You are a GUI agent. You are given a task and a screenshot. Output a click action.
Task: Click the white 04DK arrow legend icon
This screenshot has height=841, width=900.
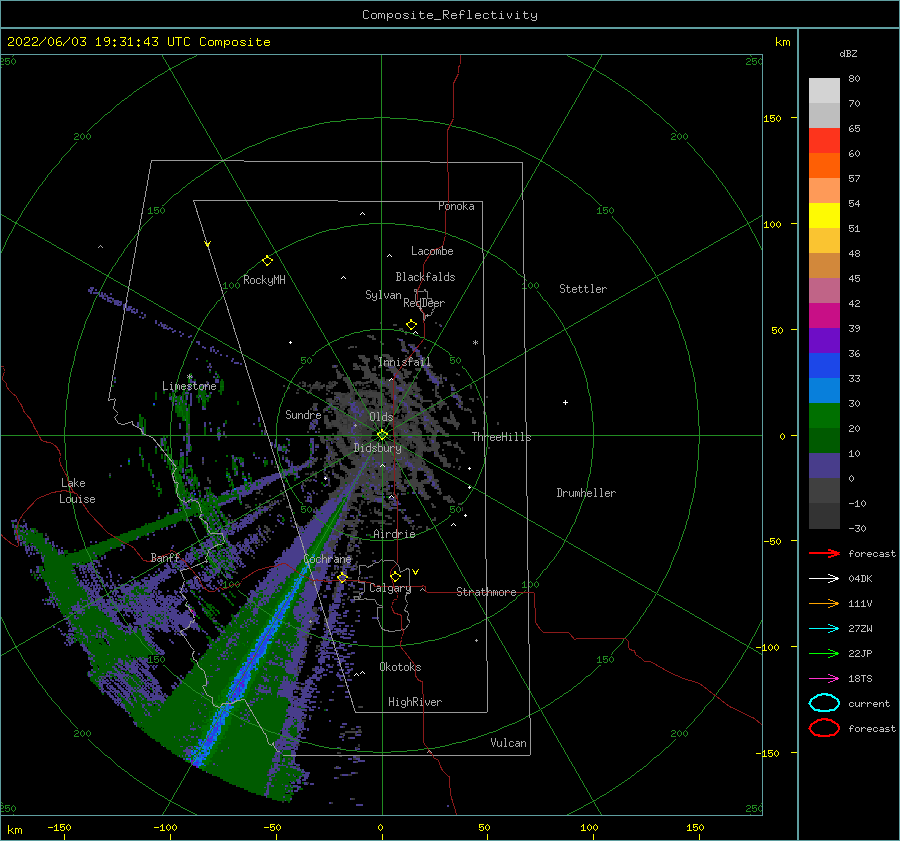(824, 578)
